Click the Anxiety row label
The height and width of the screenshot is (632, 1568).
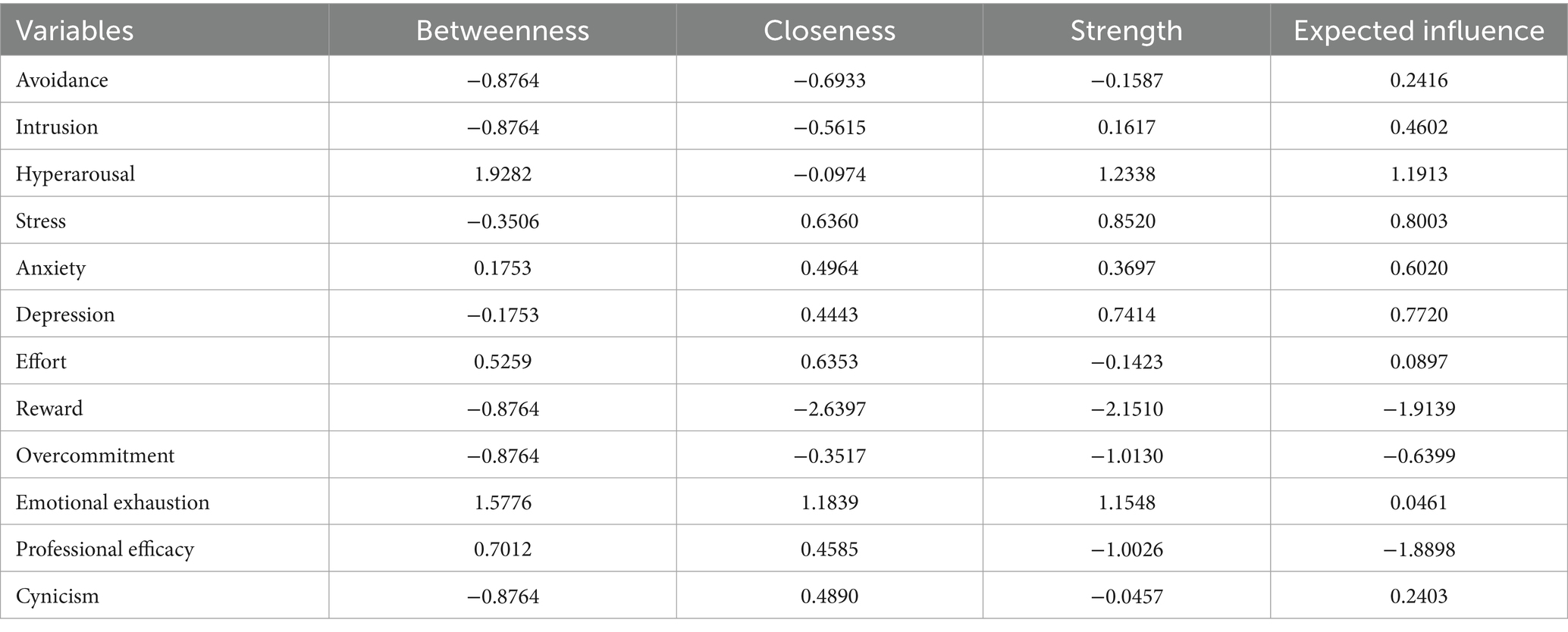click(x=51, y=268)
